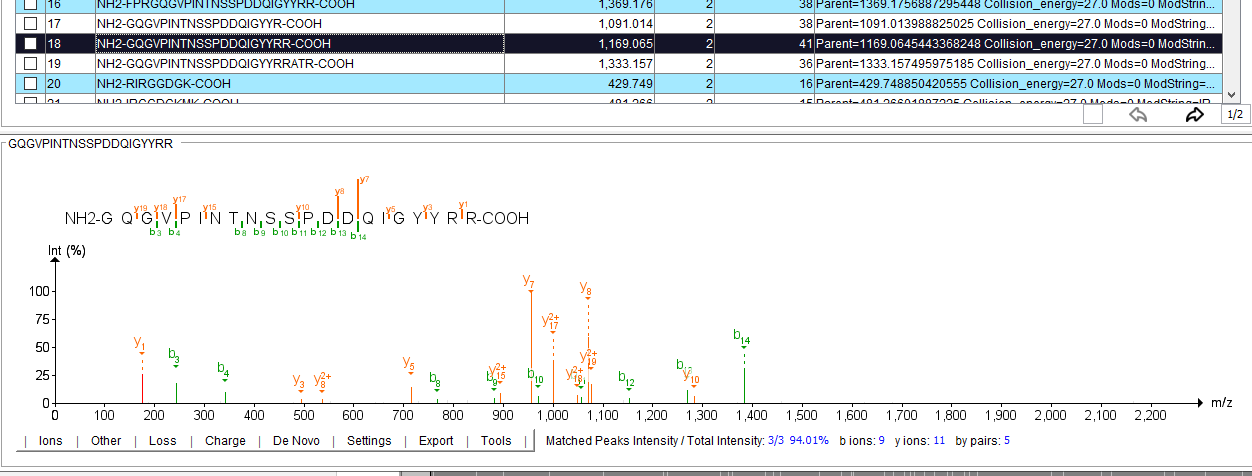The width and height of the screenshot is (1252, 476).
Task: Toggle checkbox for row 20 RIRGGDGK
Action: 31,84
